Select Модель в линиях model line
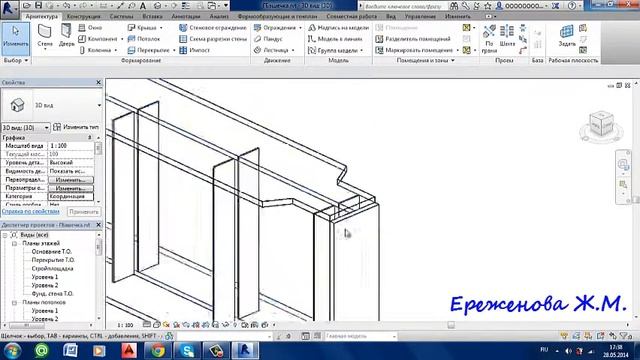640x360 pixels. [335, 39]
